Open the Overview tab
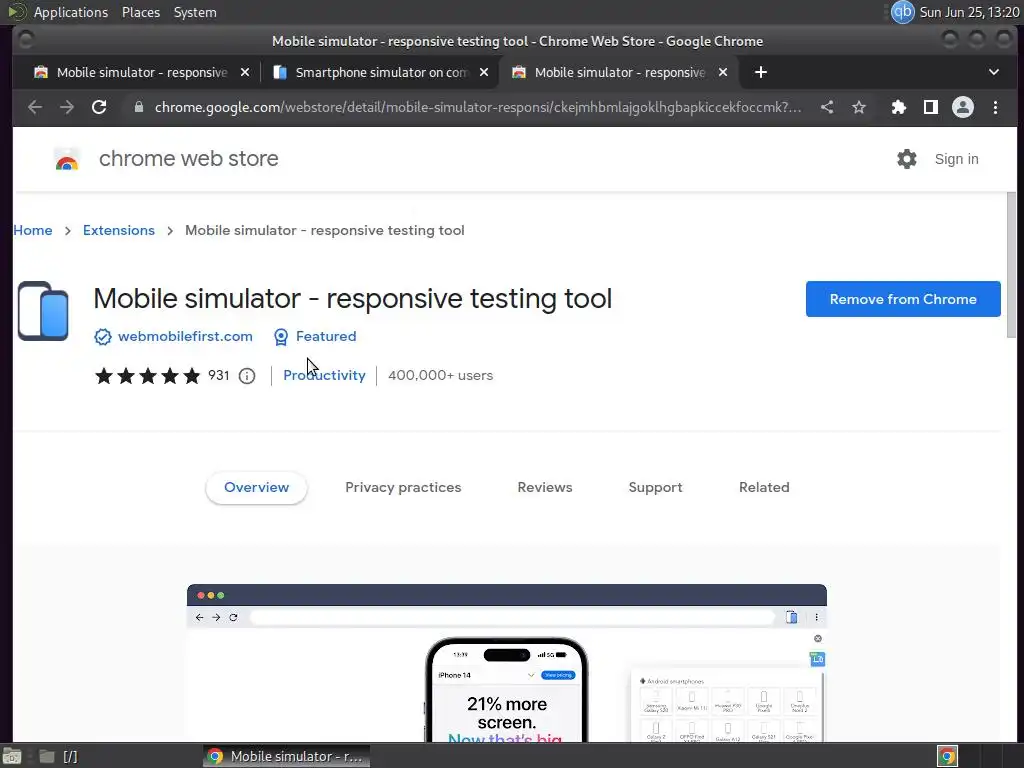Viewport: 1024px width, 768px height. (257, 488)
